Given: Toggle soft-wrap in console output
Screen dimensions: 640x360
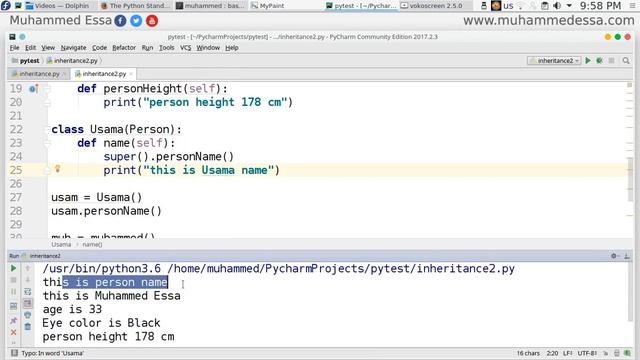Looking at the screenshot, I should pos(27,292).
